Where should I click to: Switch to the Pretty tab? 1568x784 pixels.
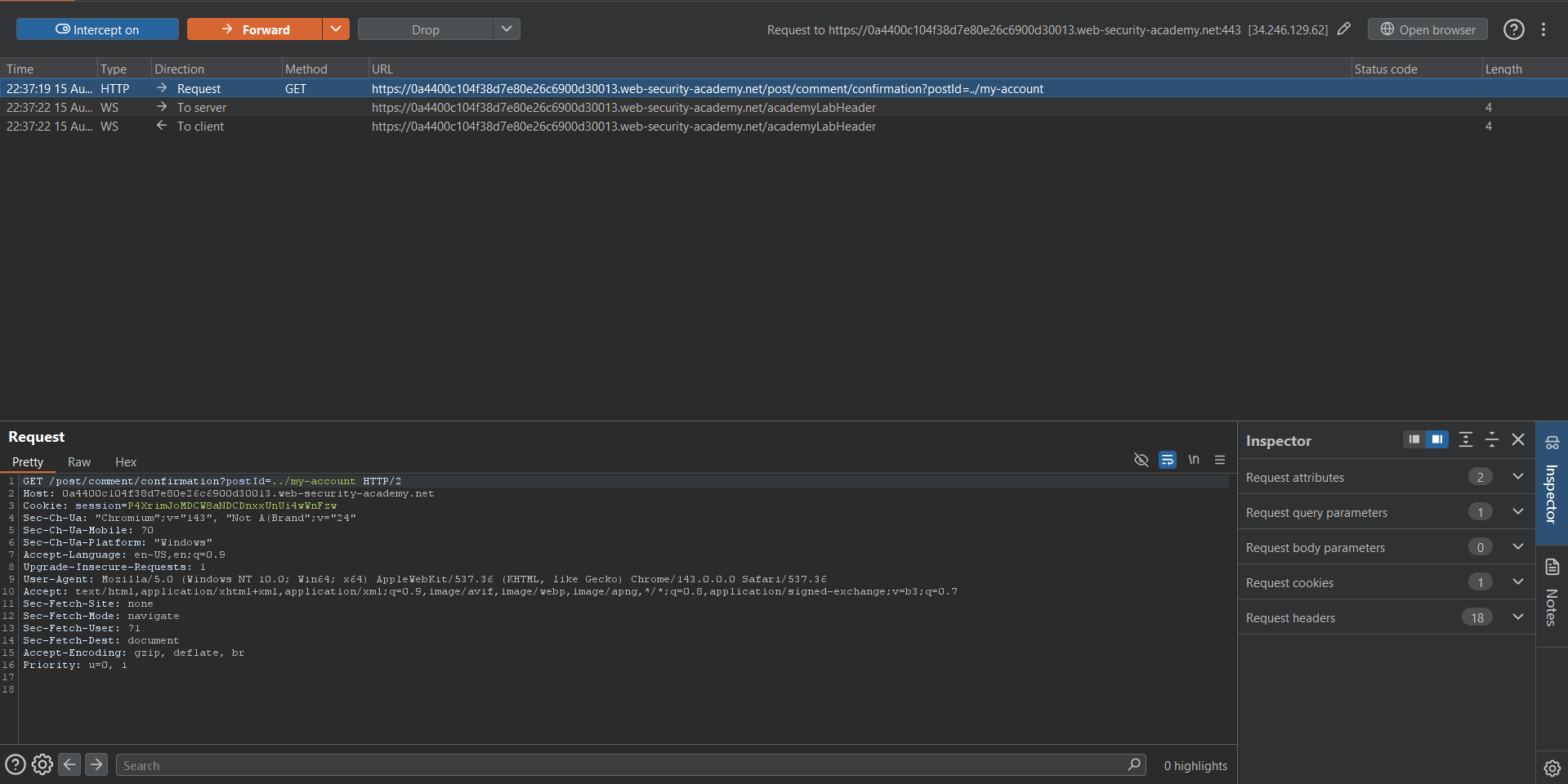28,462
